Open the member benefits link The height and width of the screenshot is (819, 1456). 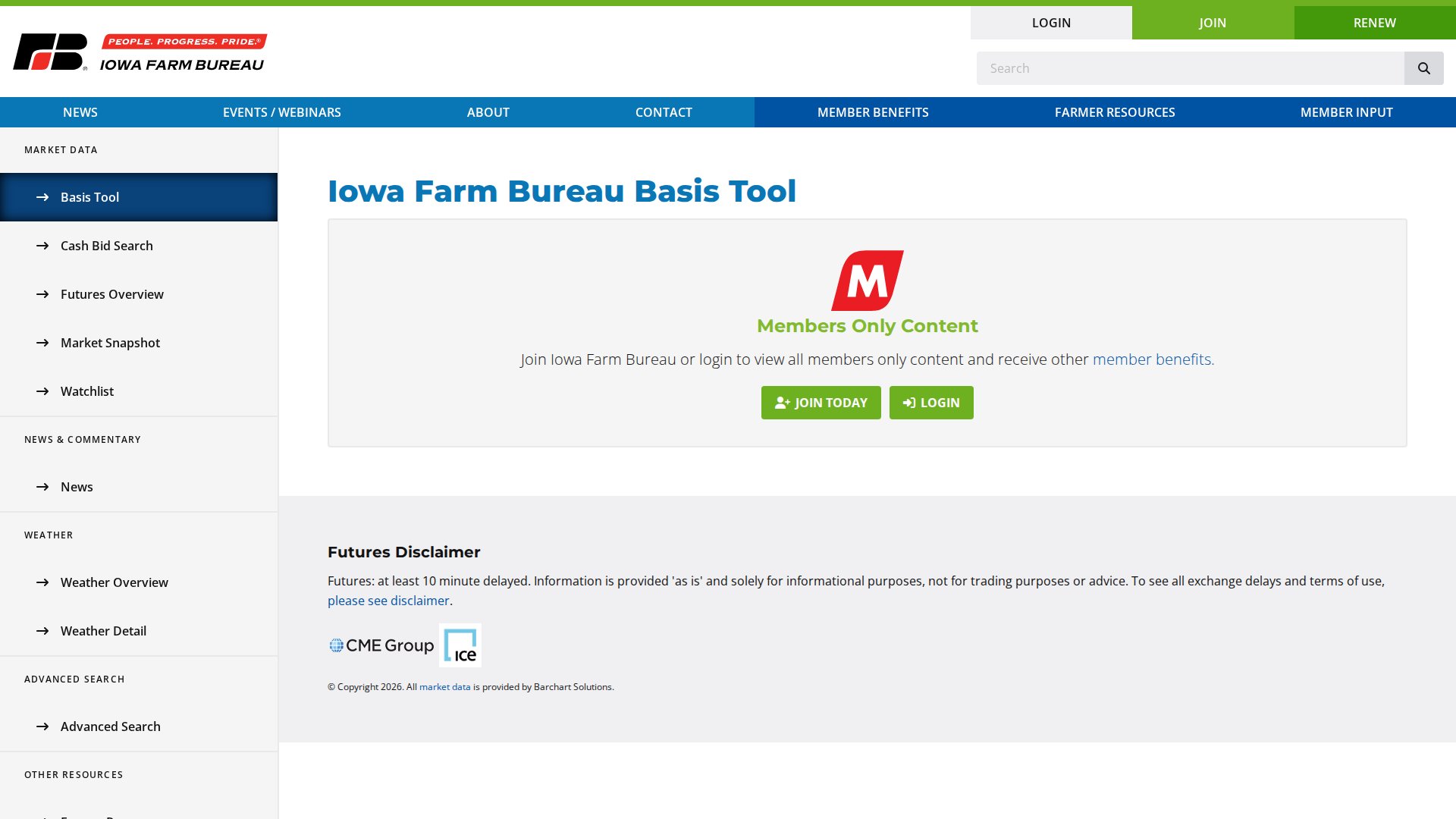(x=1152, y=359)
